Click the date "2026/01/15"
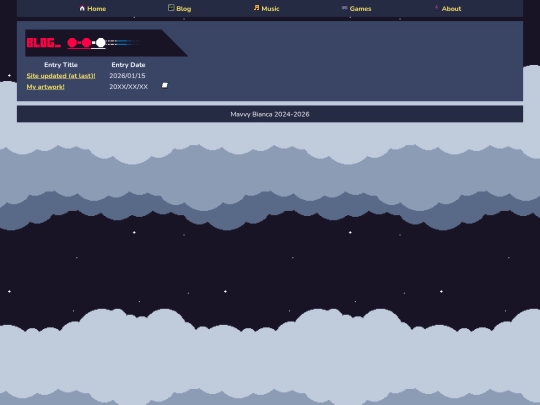 point(127,76)
